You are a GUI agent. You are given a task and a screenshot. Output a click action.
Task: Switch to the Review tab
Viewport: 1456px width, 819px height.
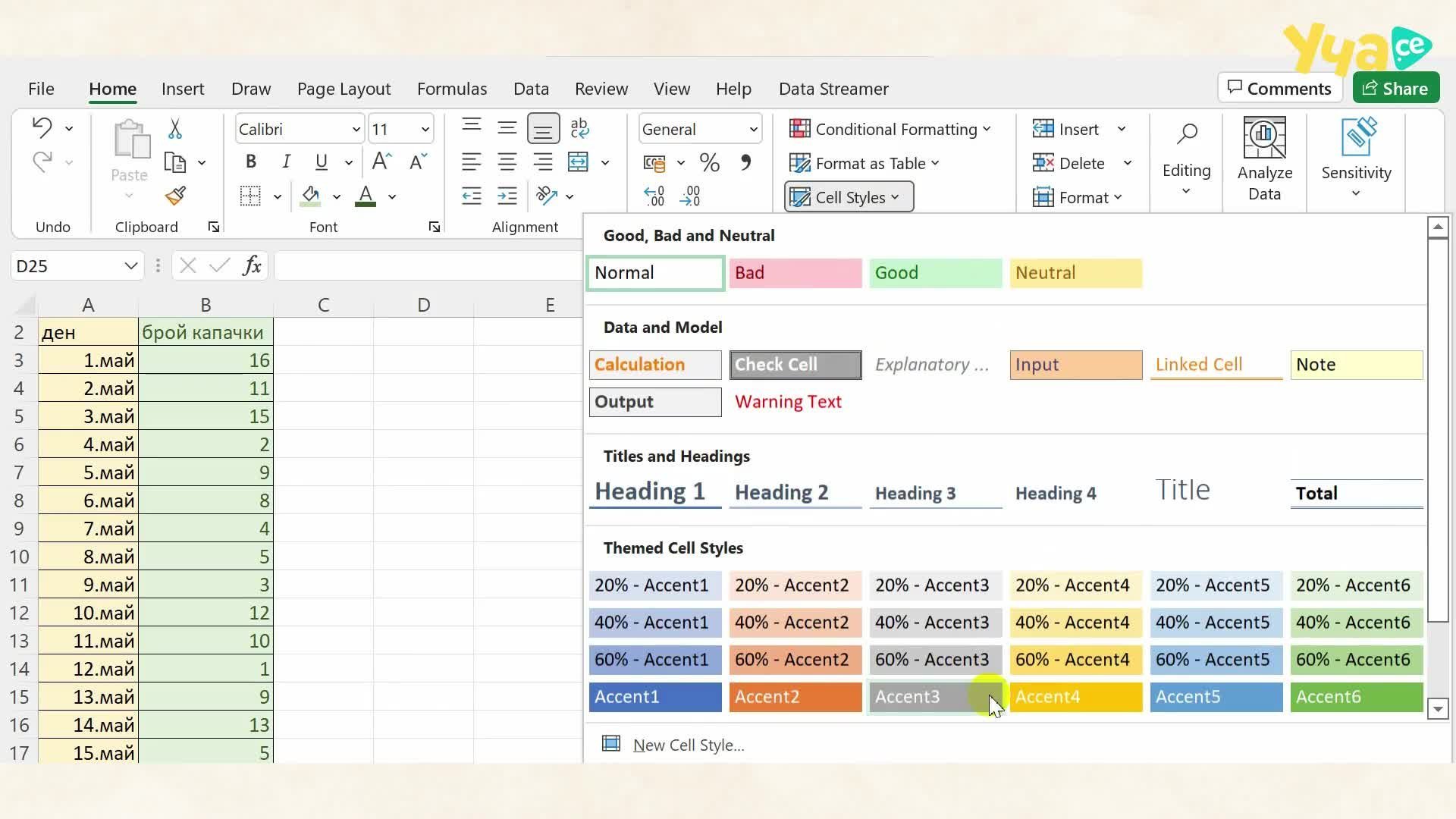601,89
